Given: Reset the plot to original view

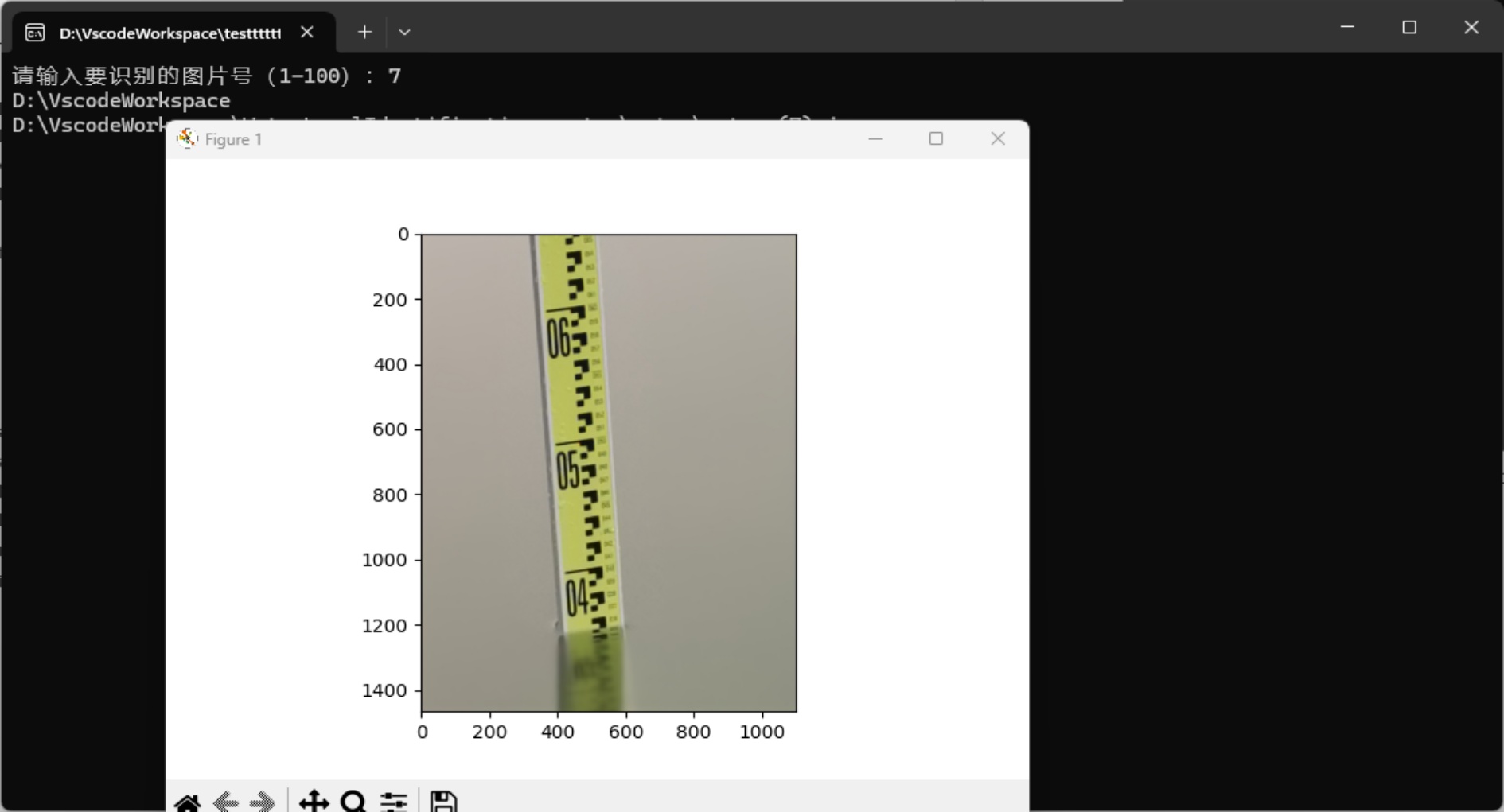Looking at the screenshot, I should tap(187, 802).
